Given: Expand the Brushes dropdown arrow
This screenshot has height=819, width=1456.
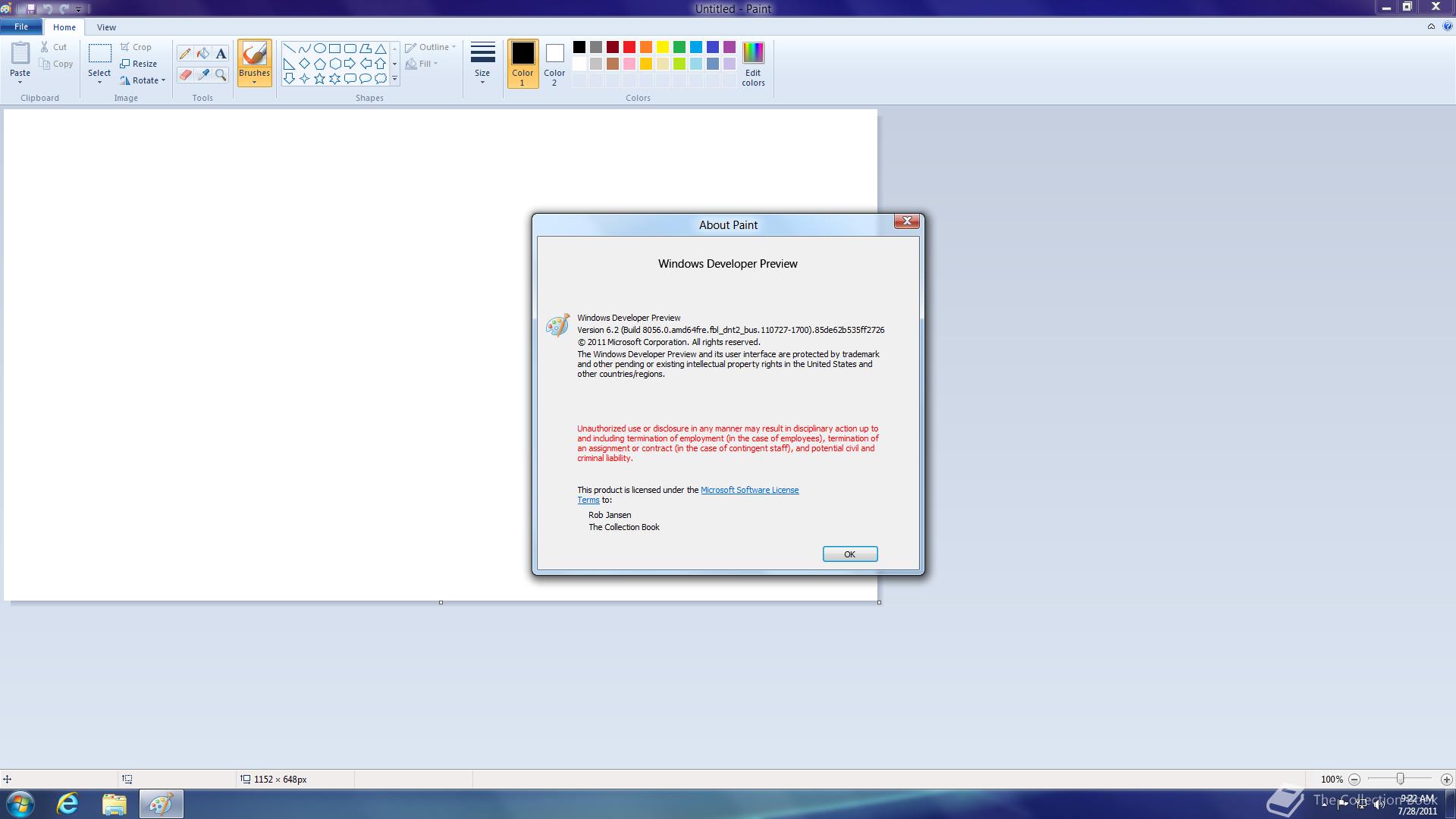Looking at the screenshot, I should [254, 81].
